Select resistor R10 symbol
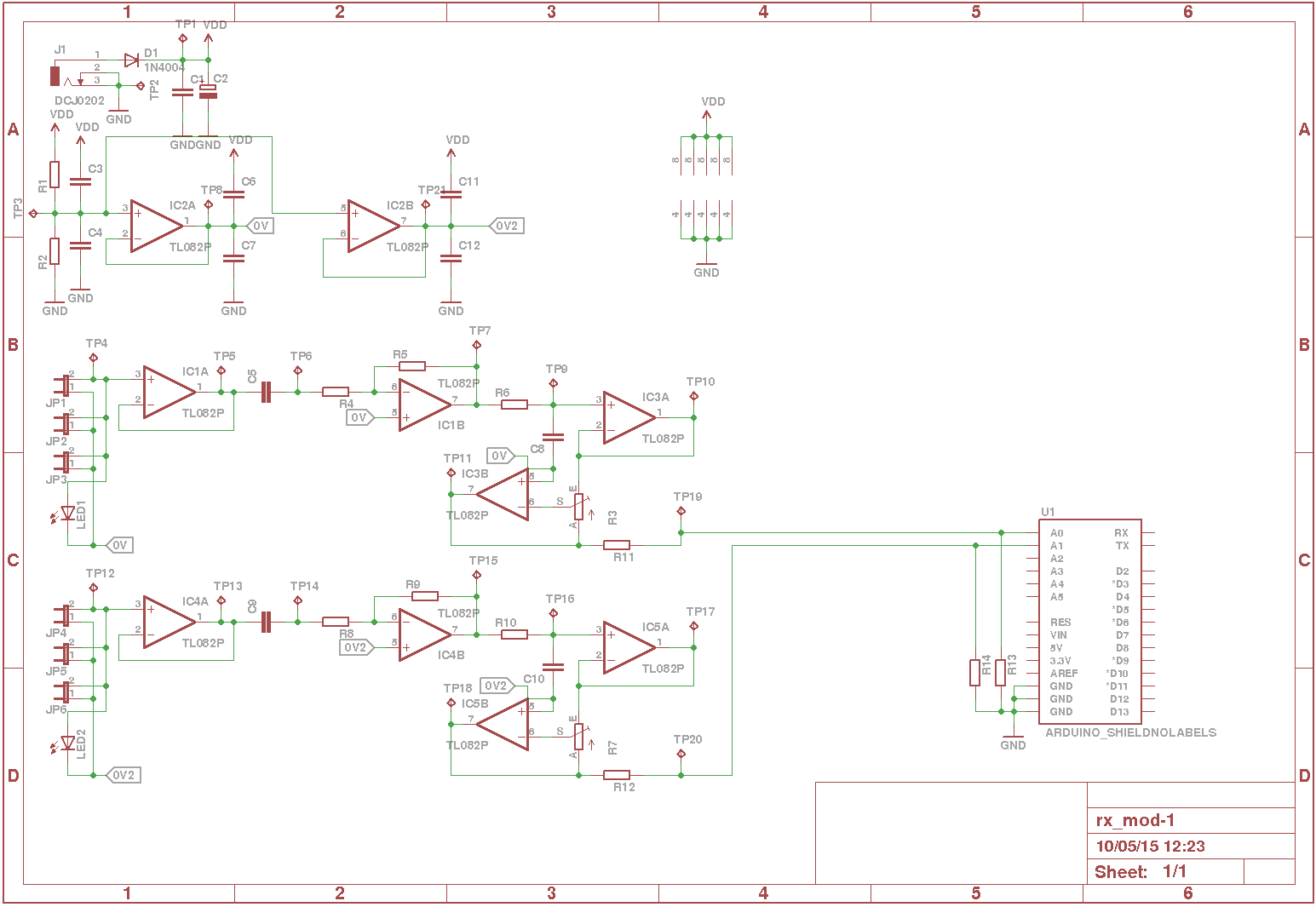The width and height of the screenshot is (1316, 907). [514, 634]
